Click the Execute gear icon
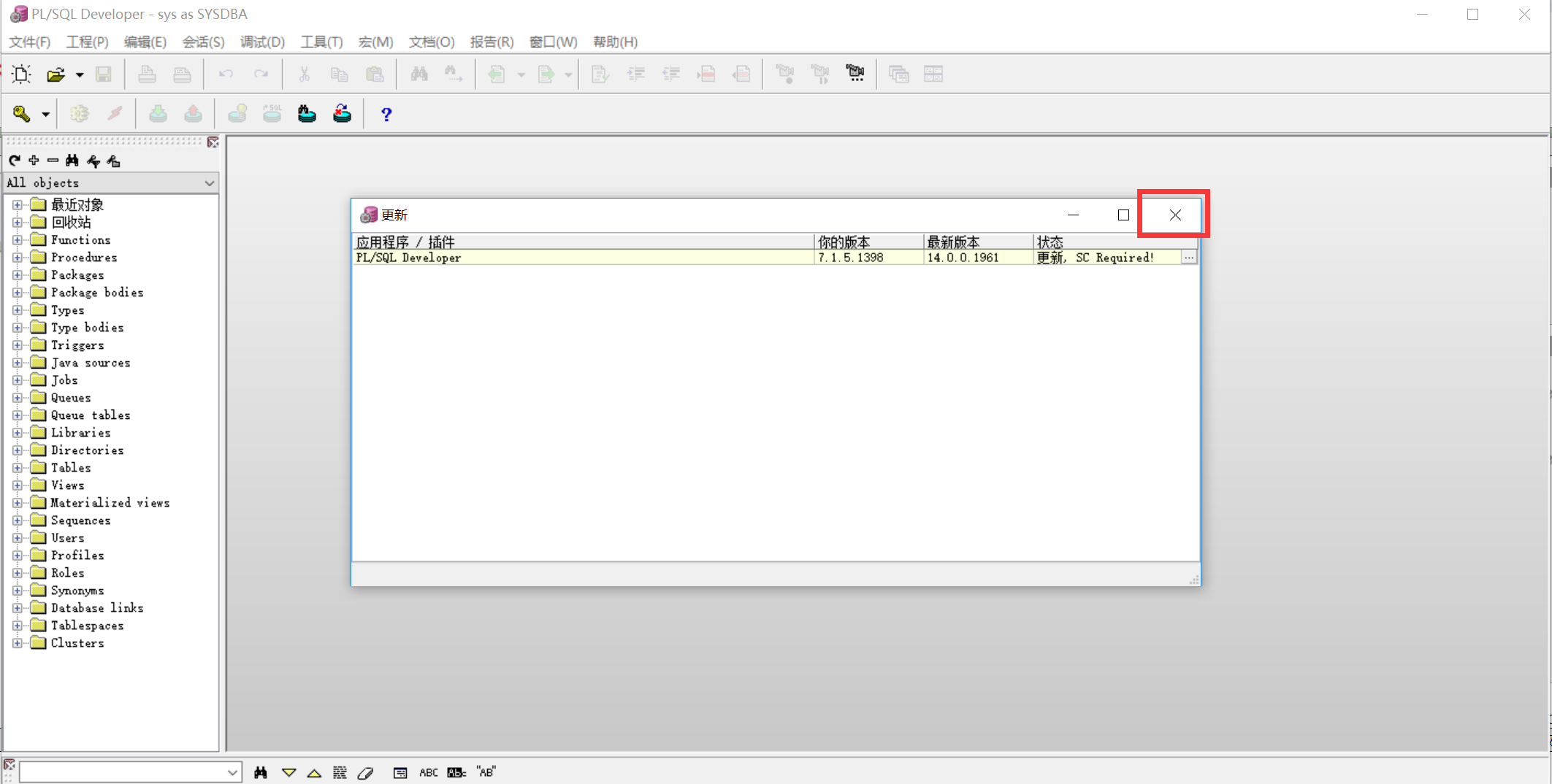 (x=79, y=114)
